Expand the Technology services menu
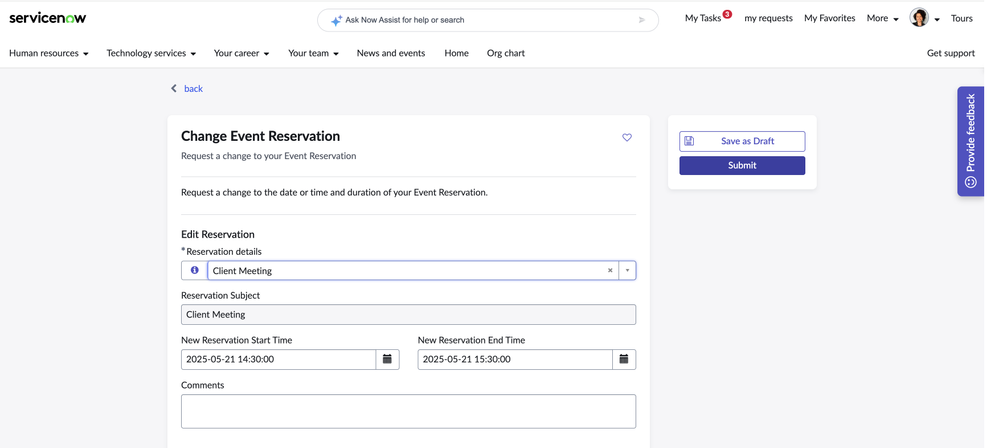Image resolution: width=999 pixels, height=448 pixels. pyautogui.click(x=151, y=53)
